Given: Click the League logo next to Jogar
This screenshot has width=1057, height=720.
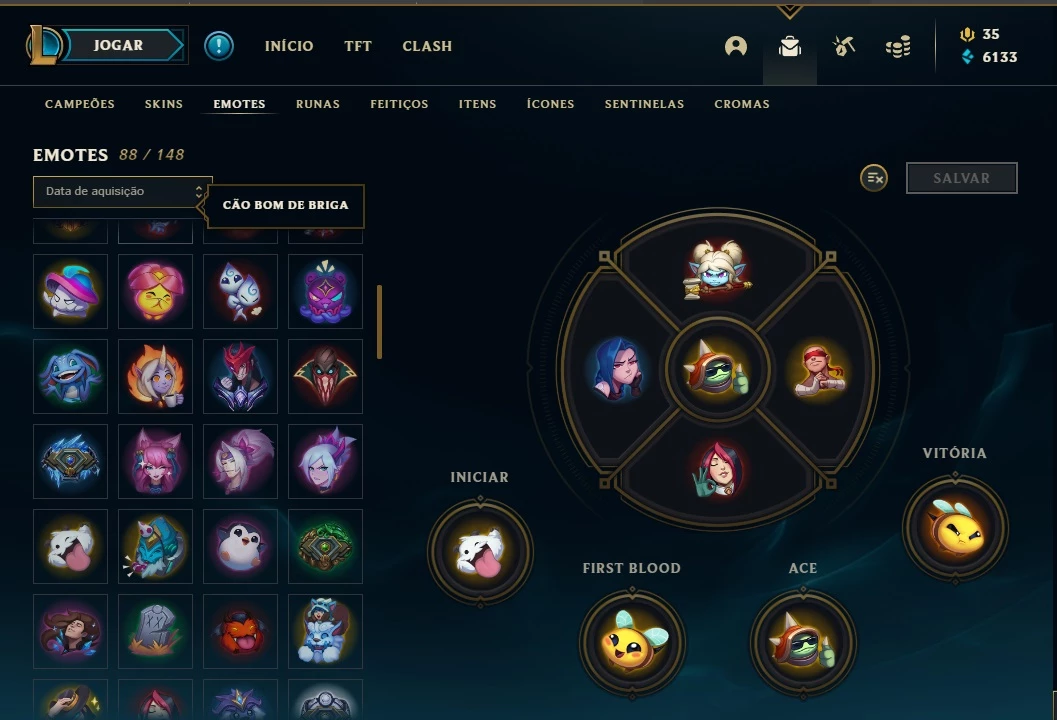Looking at the screenshot, I should [44, 45].
